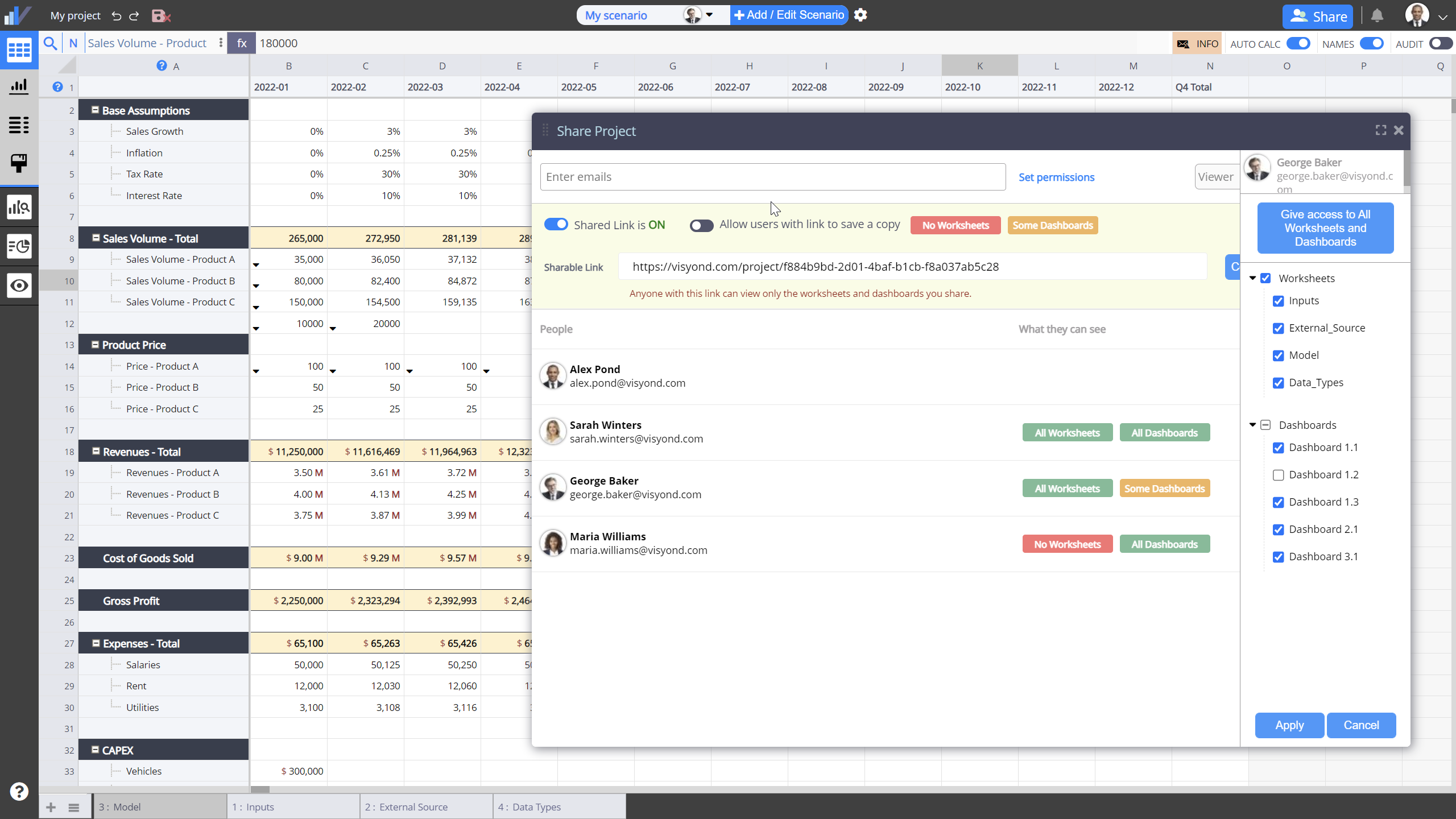Select the presentation dashboards sidebar icon
The height and width of the screenshot is (819, 1456).
(19, 247)
